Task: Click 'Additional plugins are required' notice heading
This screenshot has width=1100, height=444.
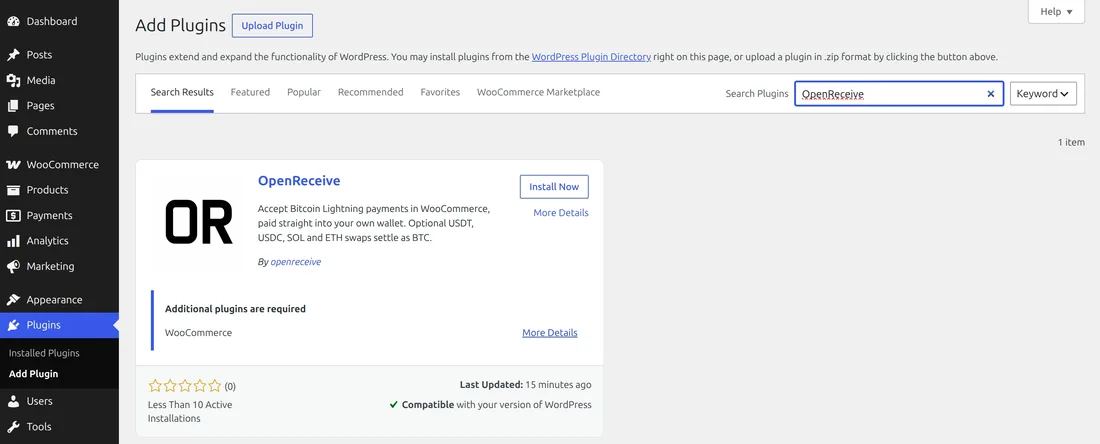Action: coord(235,309)
